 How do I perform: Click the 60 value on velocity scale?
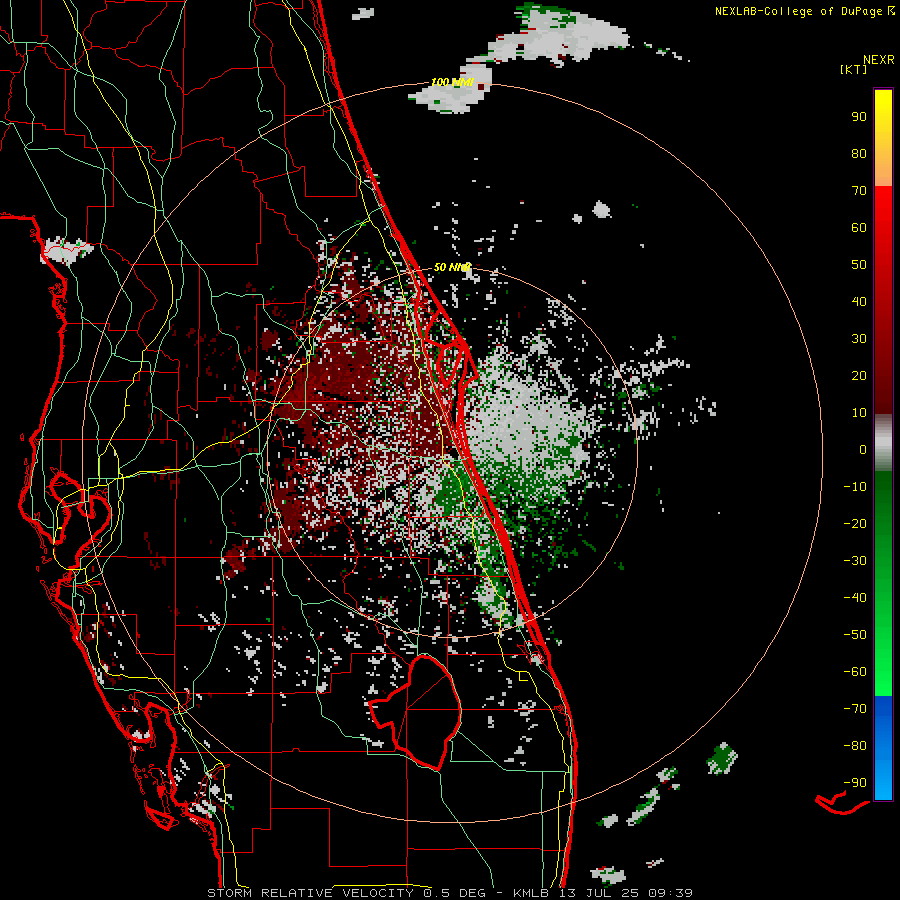(859, 227)
